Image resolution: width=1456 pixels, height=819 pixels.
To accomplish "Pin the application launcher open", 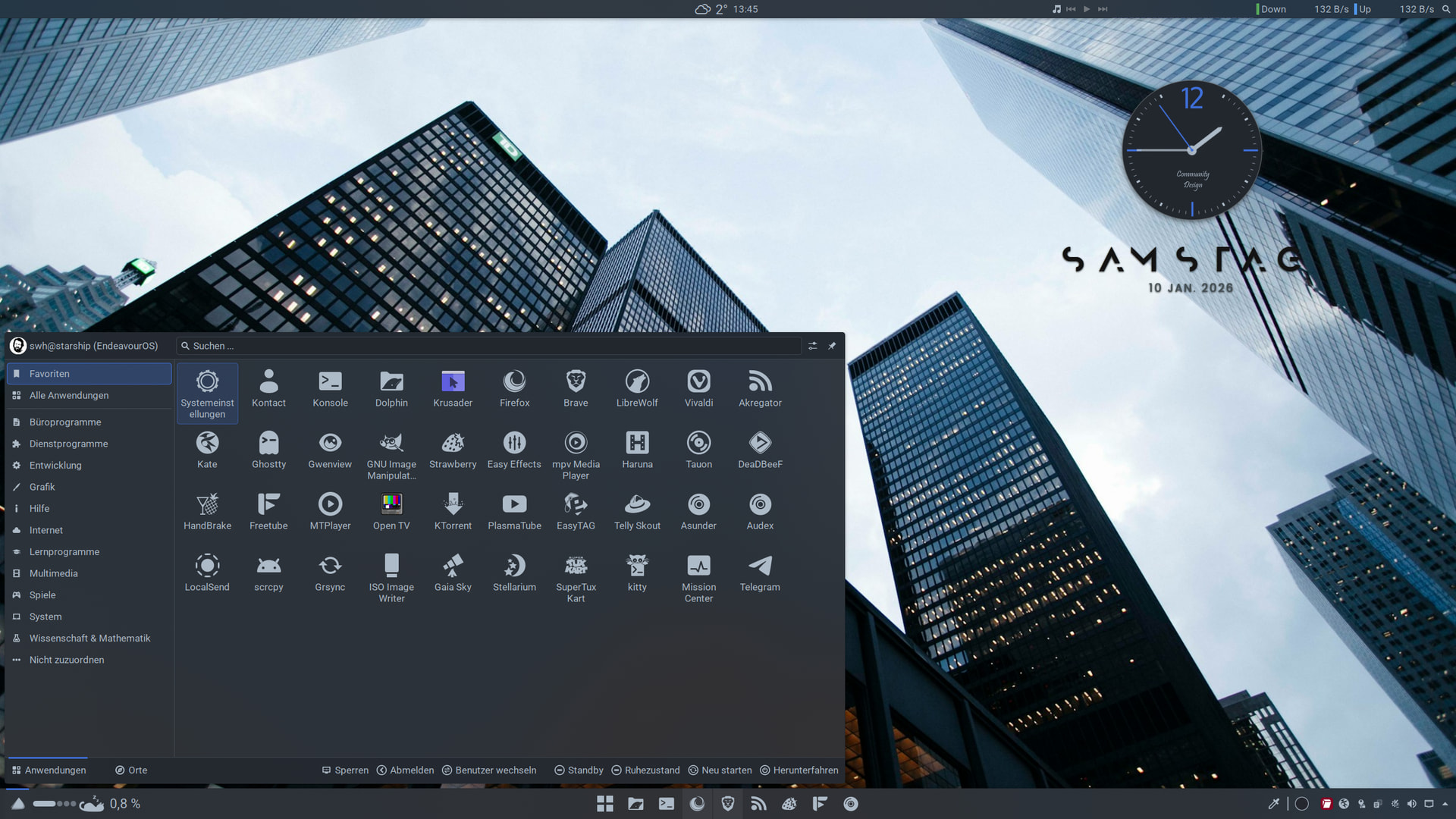I will (x=832, y=346).
